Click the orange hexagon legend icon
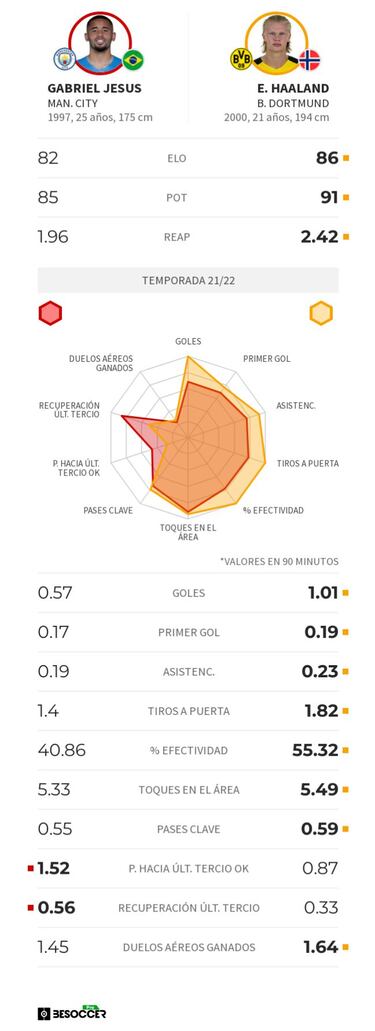 [x=321, y=313]
